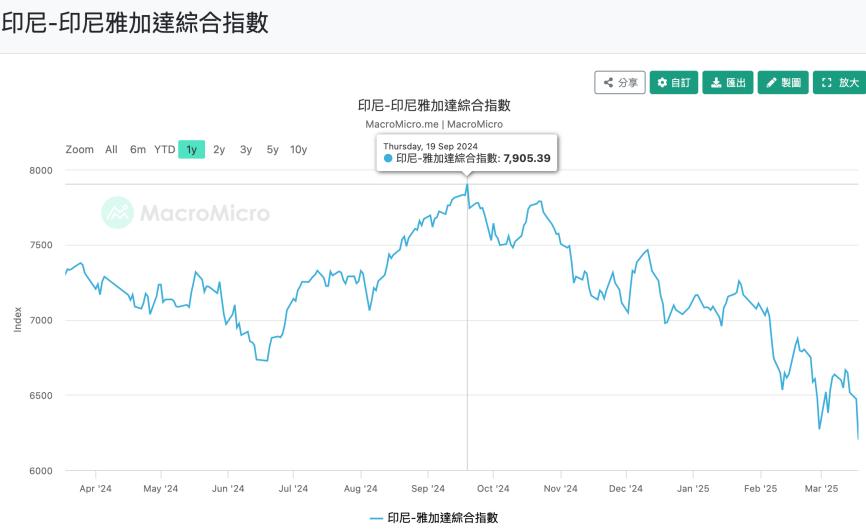Toggle the 印尼-雅加達綜合指數 legend series
Viewport: 866px width, 529px height.
[434, 518]
